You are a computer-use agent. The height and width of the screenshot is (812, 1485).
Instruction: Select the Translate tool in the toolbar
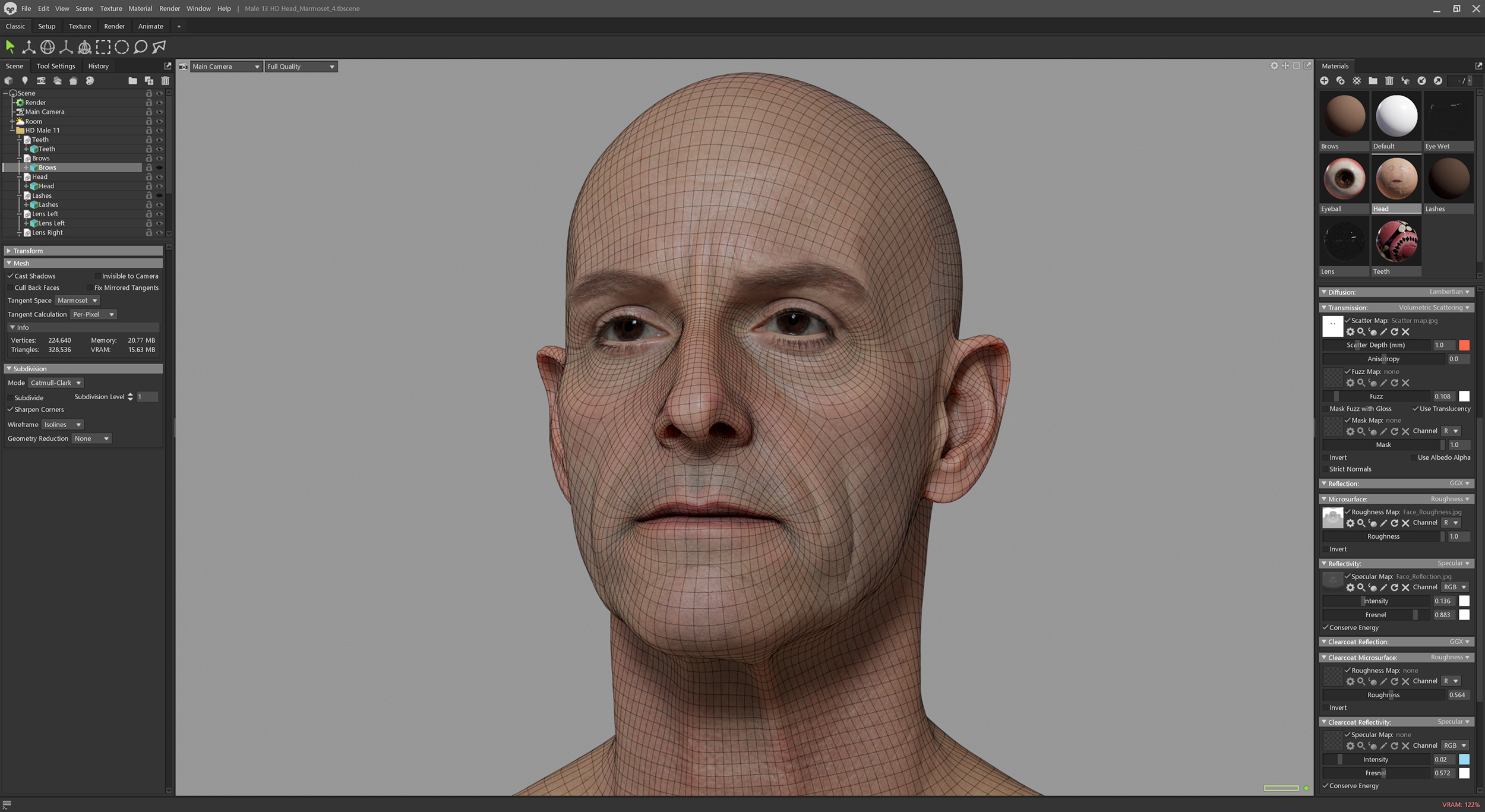coord(28,47)
